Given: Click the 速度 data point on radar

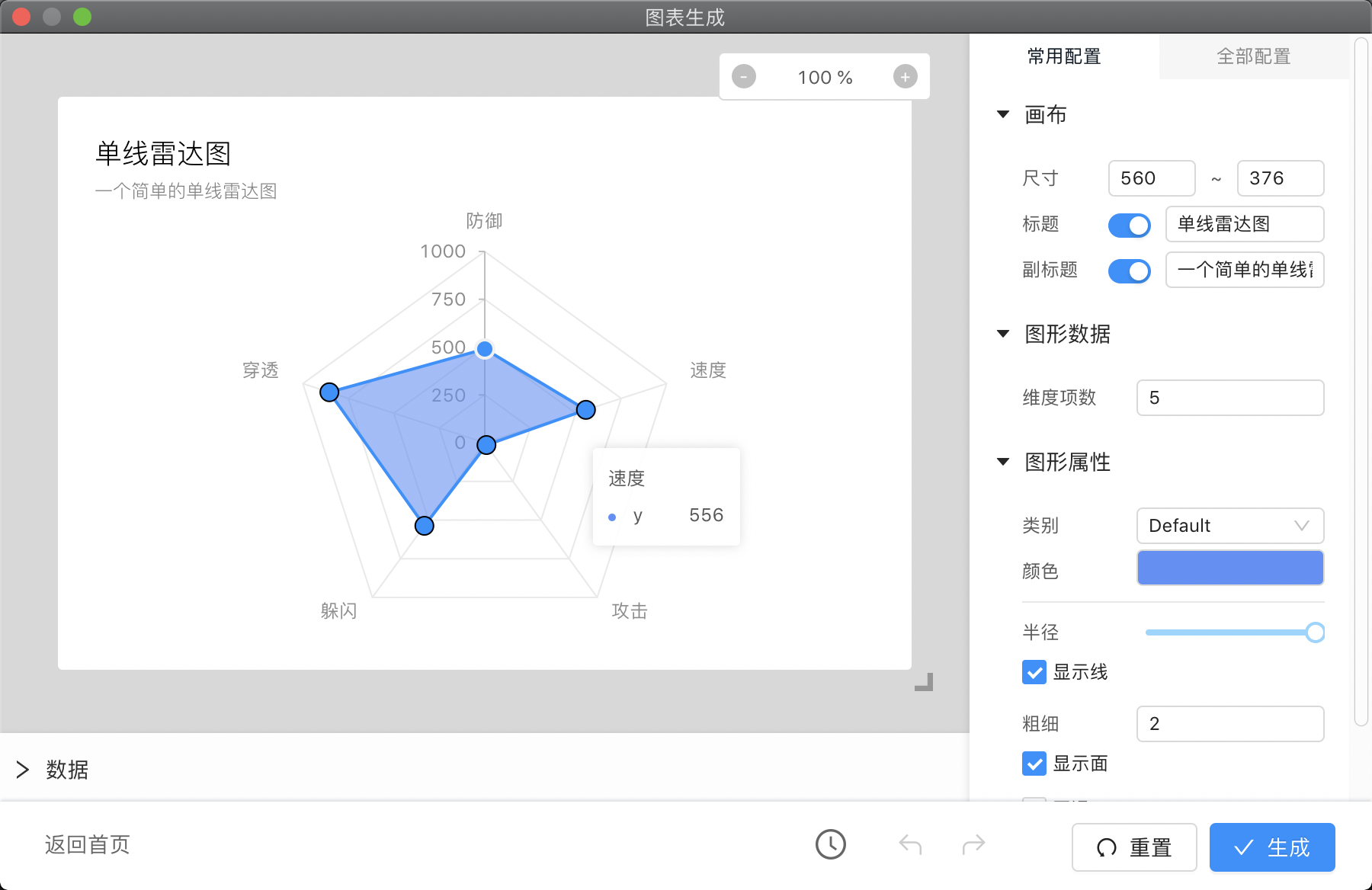Looking at the screenshot, I should click(x=585, y=410).
